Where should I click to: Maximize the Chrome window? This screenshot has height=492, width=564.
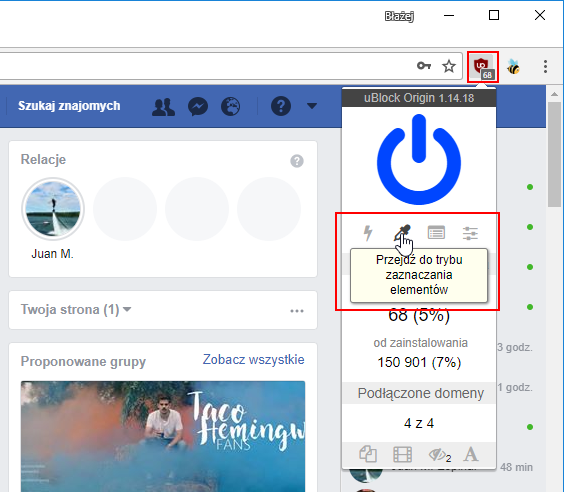tap(494, 15)
